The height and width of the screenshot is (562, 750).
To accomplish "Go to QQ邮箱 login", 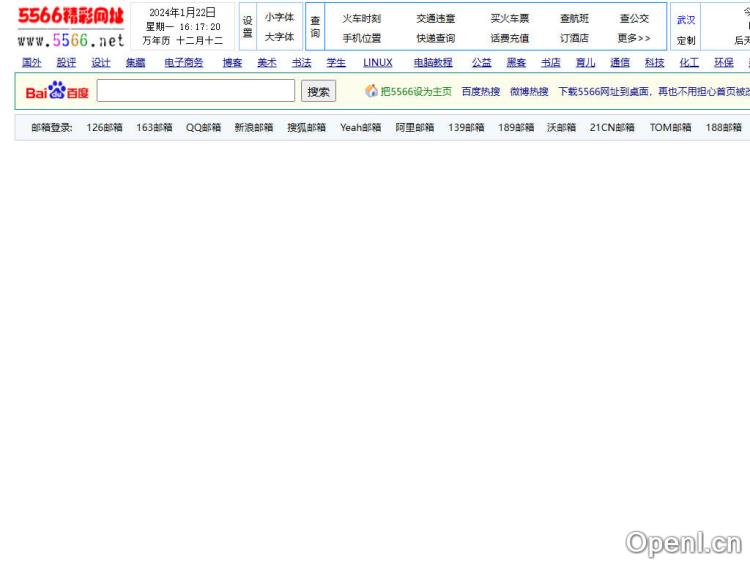I will 203,128.
